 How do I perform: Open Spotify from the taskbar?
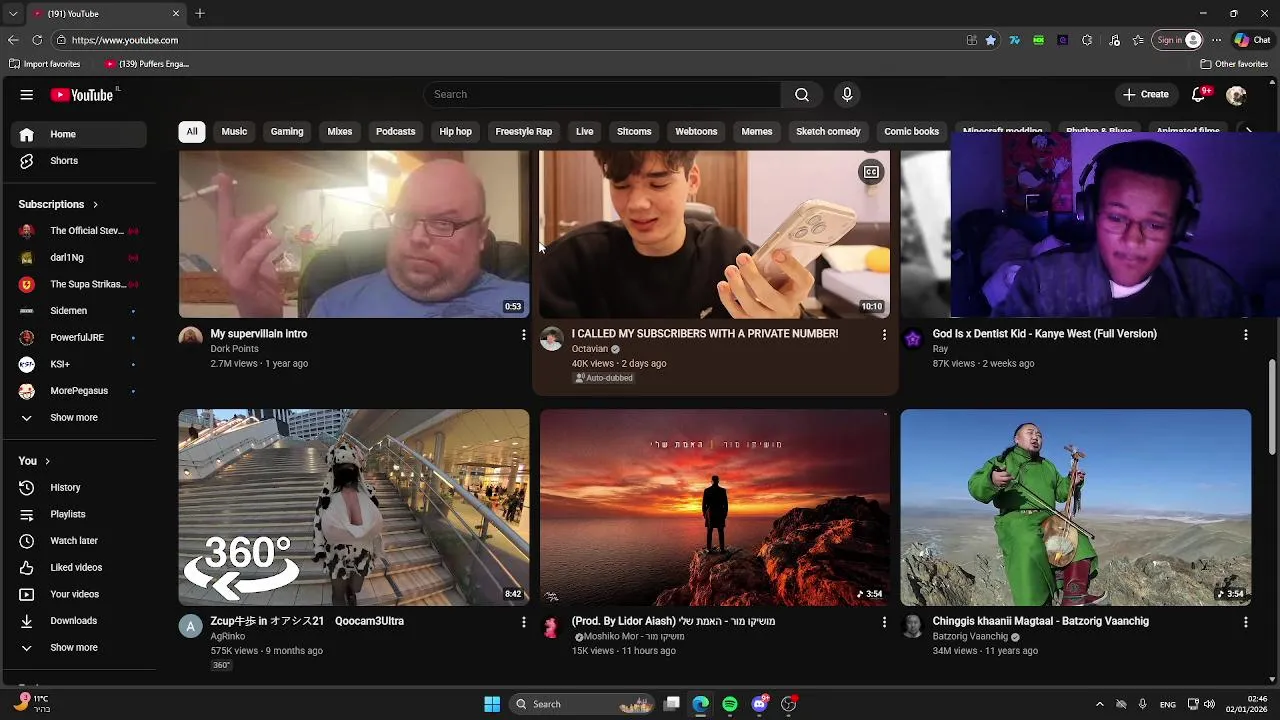click(x=730, y=704)
